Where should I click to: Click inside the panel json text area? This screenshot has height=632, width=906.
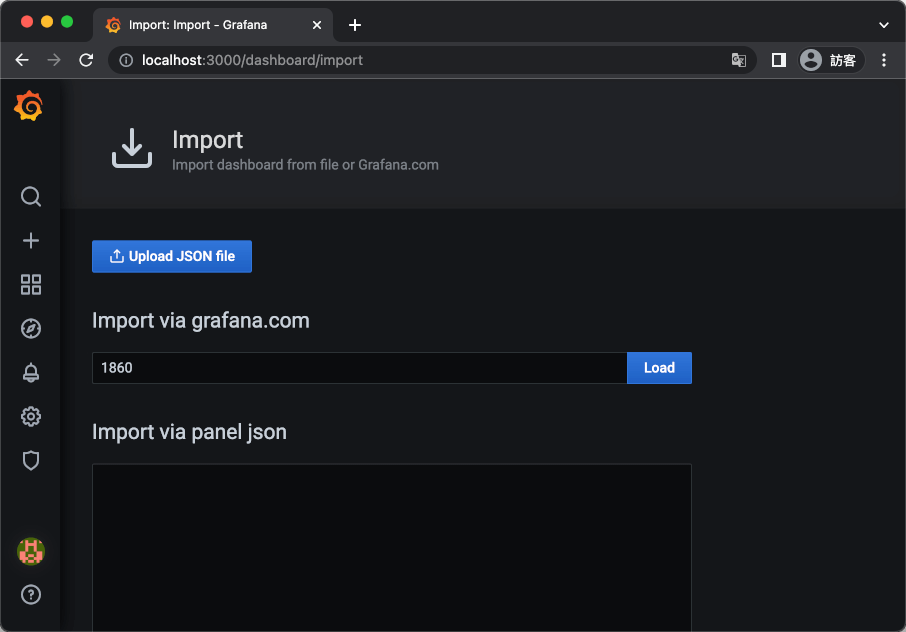click(392, 547)
